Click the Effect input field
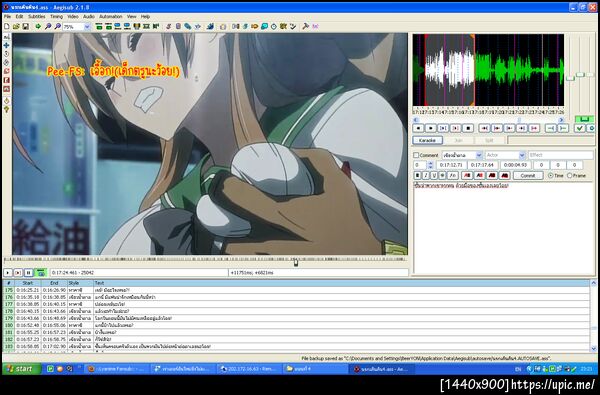 point(561,155)
